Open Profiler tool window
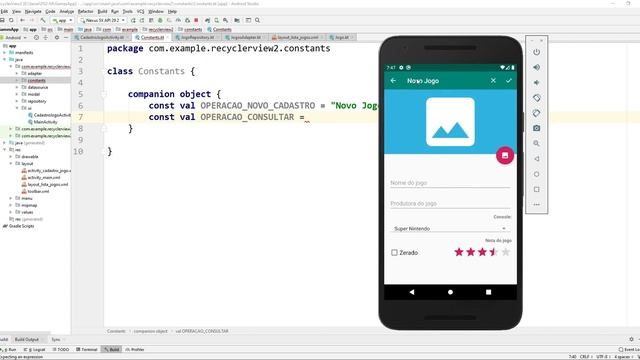The width and height of the screenshot is (640, 360). pos(135,349)
